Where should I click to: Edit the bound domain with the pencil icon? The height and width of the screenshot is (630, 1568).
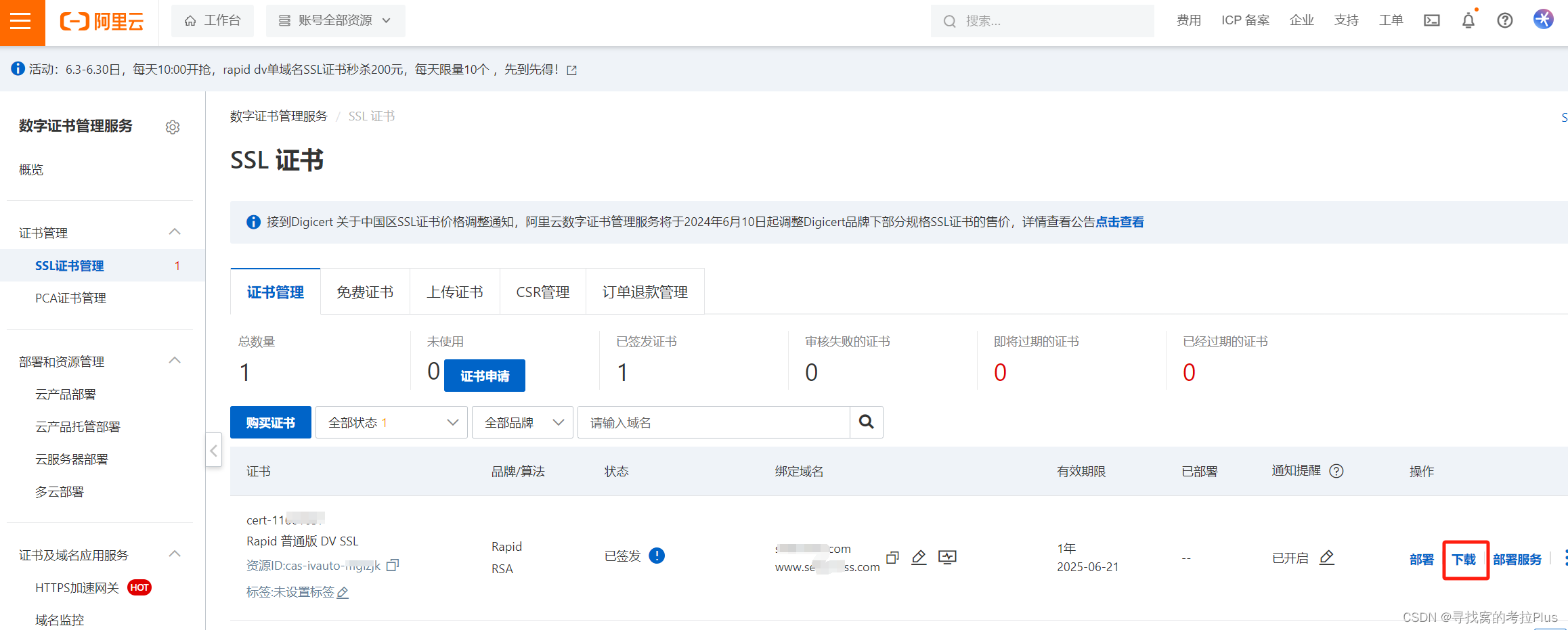click(x=919, y=558)
